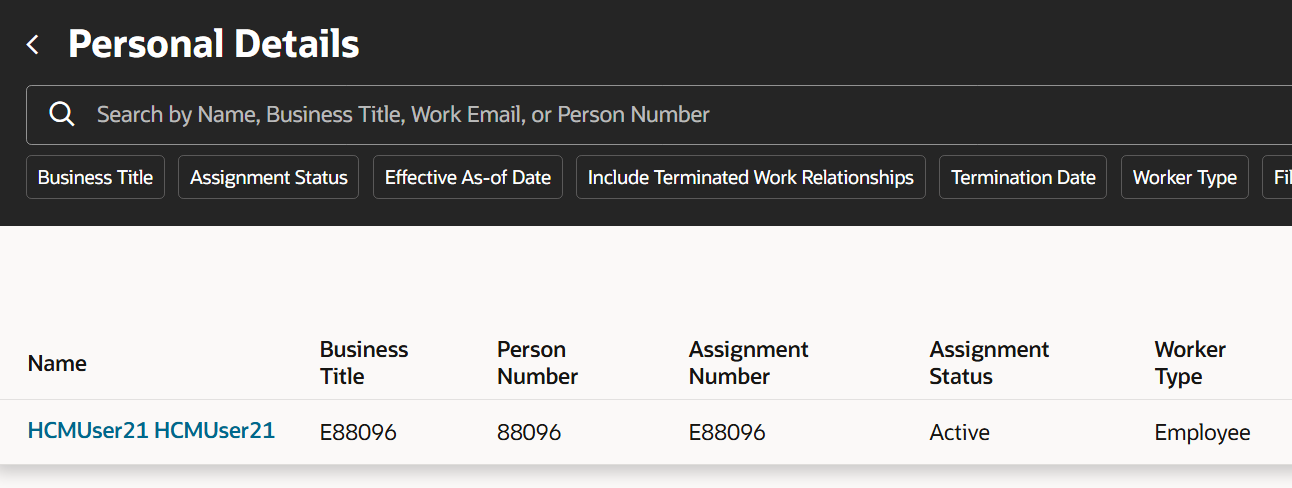Image resolution: width=1292 pixels, height=488 pixels.
Task: Click the Personal Details page title
Action: pos(213,45)
